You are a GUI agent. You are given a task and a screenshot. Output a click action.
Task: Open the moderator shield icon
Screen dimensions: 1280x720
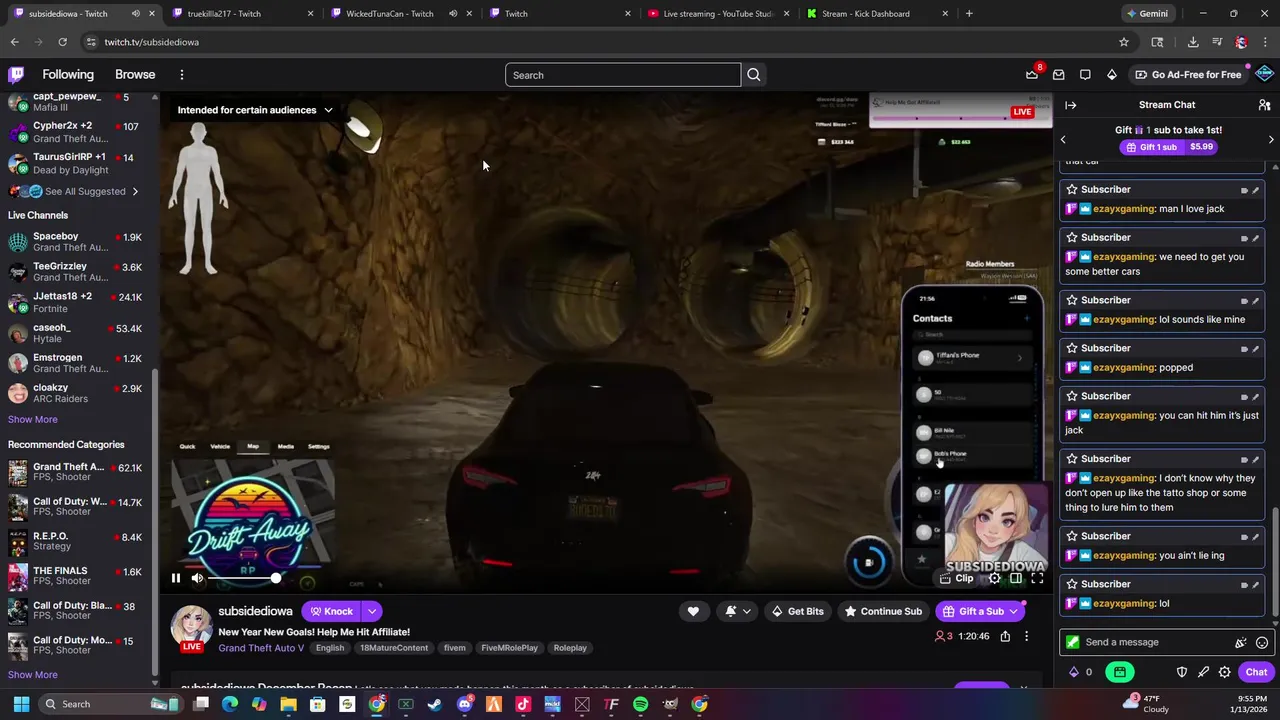(x=1182, y=672)
